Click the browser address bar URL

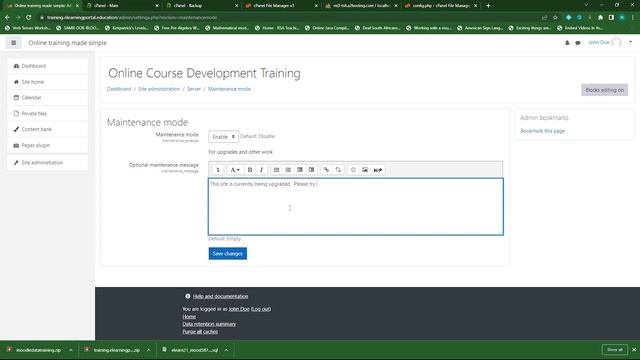(x=132, y=18)
